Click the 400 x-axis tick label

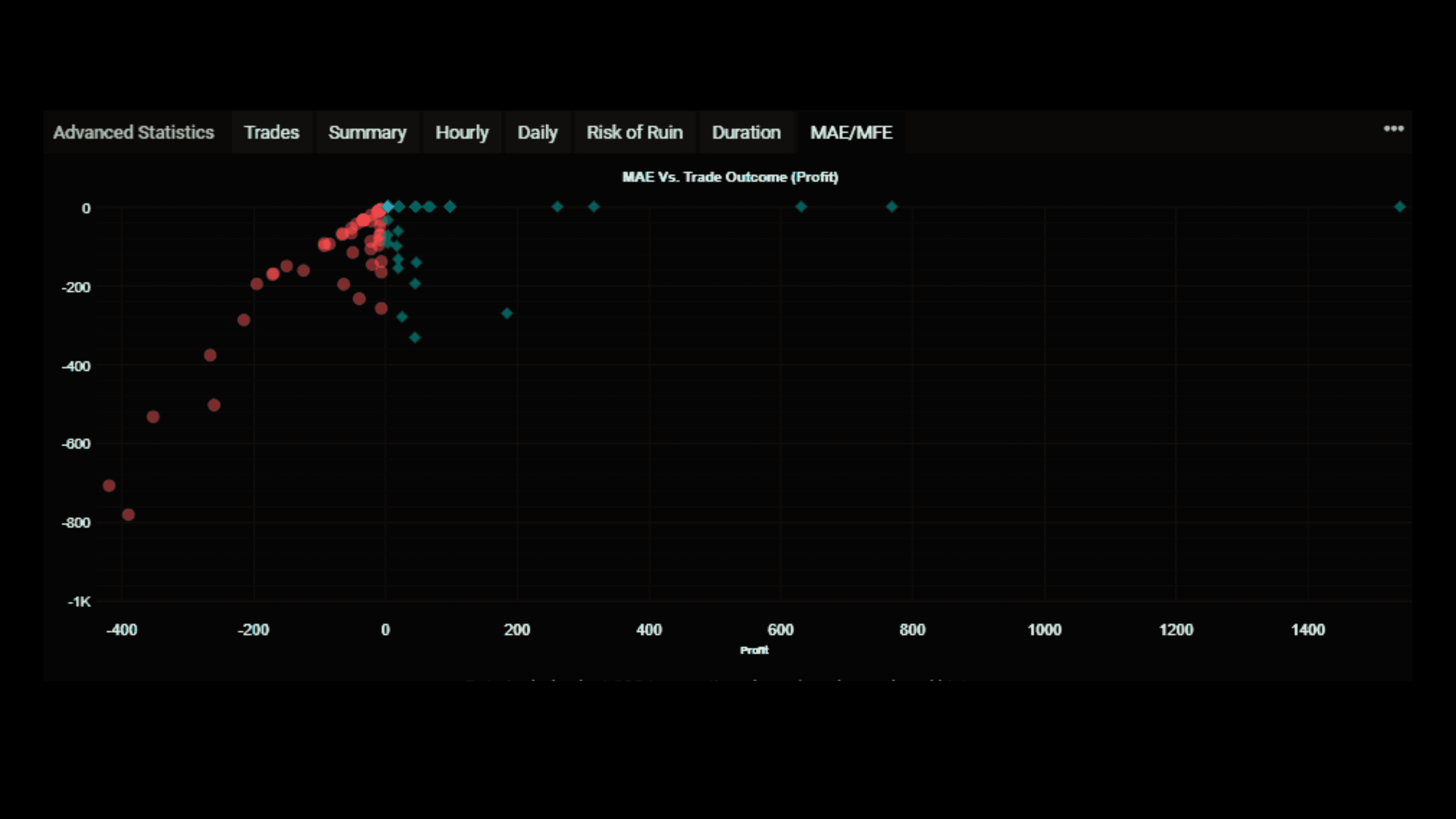649,630
